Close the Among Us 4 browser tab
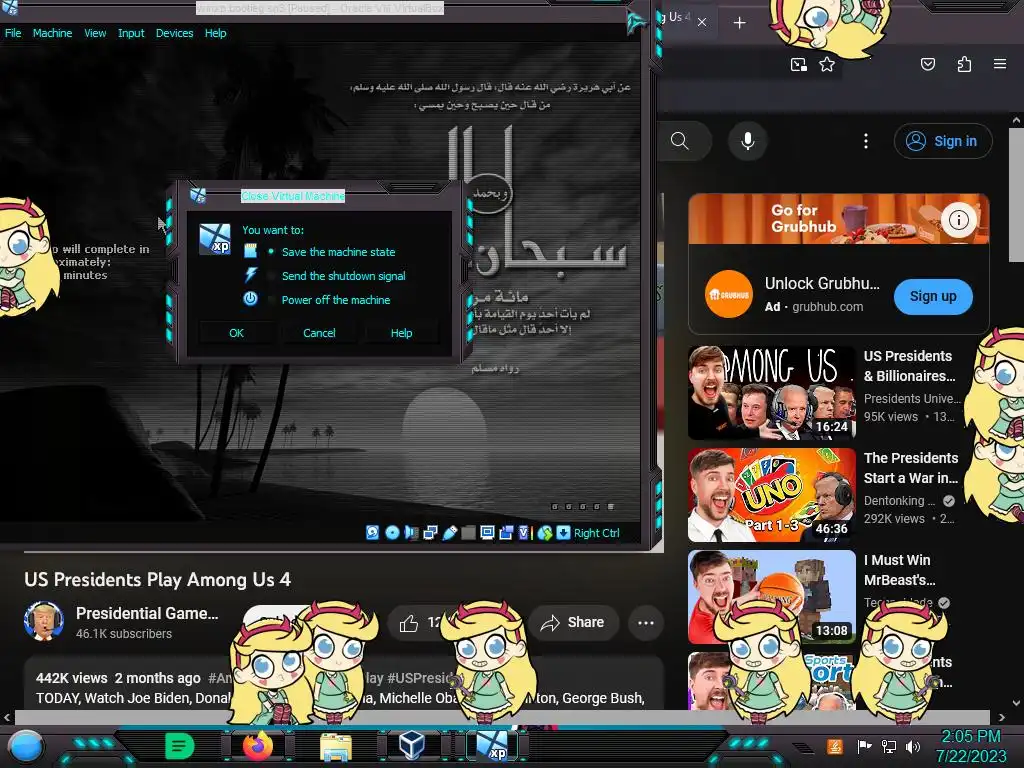Screen dimensions: 1024x768 701,22
